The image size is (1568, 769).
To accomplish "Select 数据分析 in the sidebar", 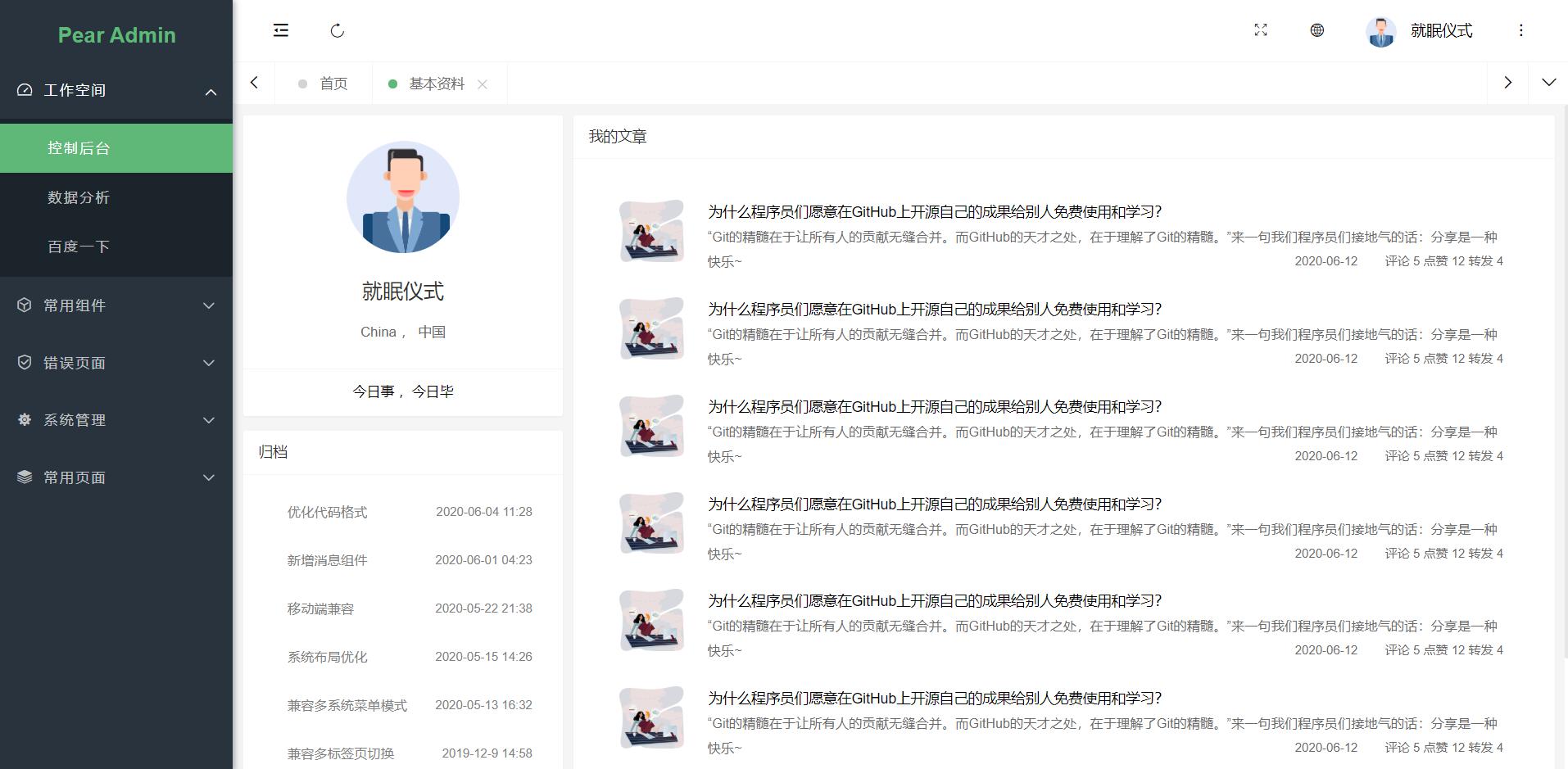I will (79, 197).
